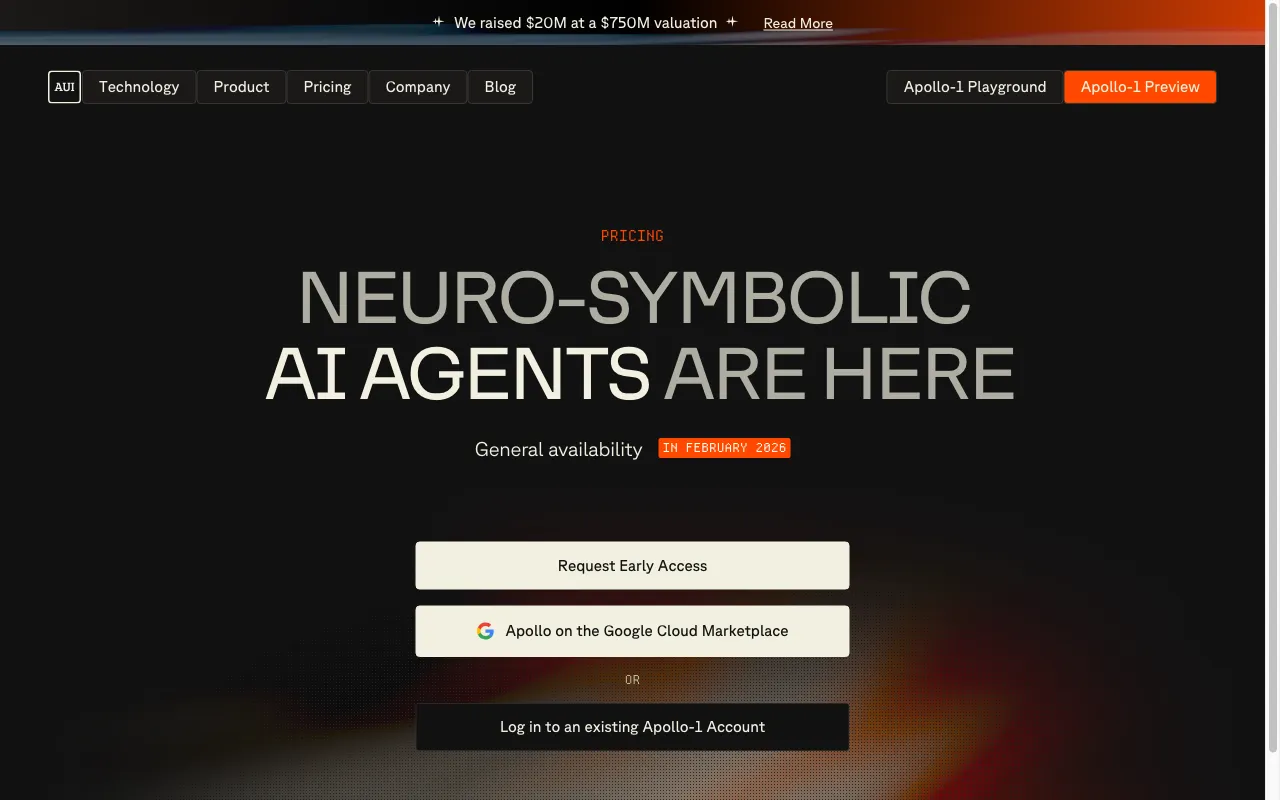Click the "General availability" text
This screenshot has height=800, width=1280.
(x=558, y=449)
